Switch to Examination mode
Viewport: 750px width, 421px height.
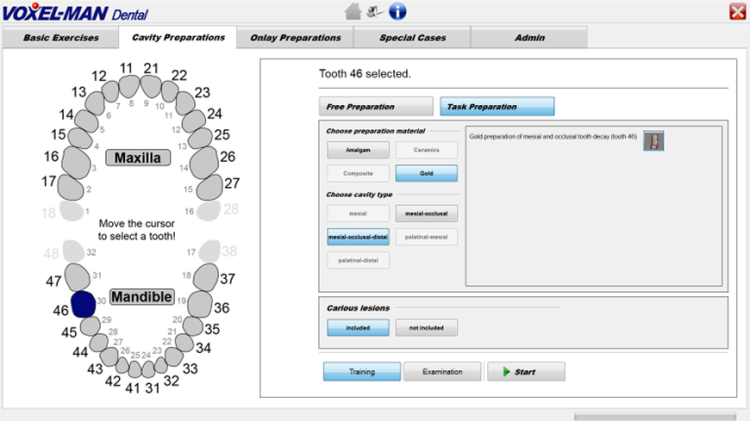[442, 372]
